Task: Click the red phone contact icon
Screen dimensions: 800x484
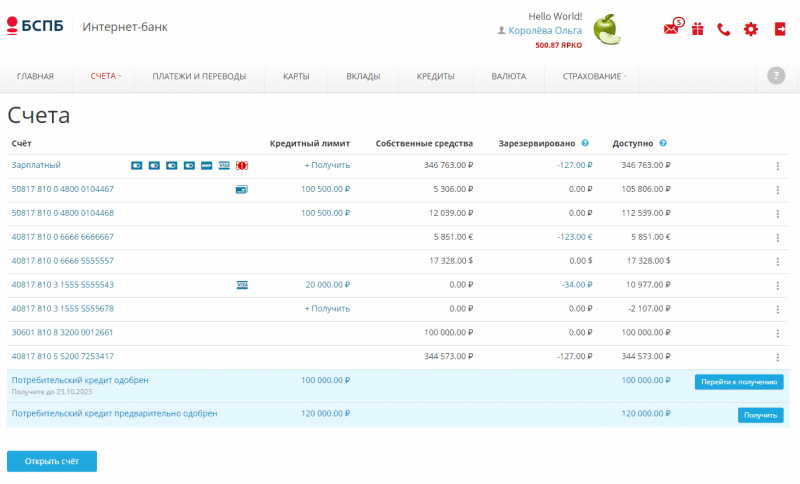Action: click(724, 29)
